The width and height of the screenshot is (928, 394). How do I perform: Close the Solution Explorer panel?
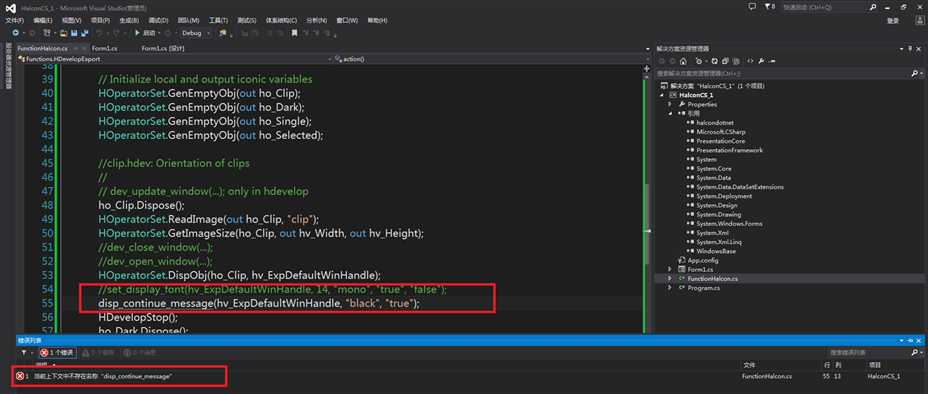[919, 49]
